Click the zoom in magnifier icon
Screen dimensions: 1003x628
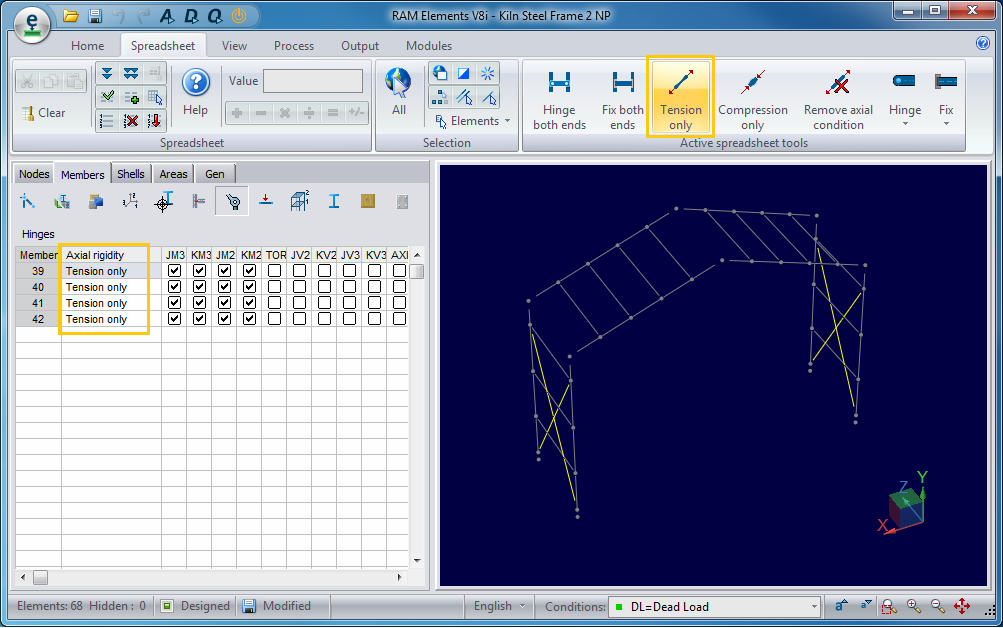(x=914, y=606)
